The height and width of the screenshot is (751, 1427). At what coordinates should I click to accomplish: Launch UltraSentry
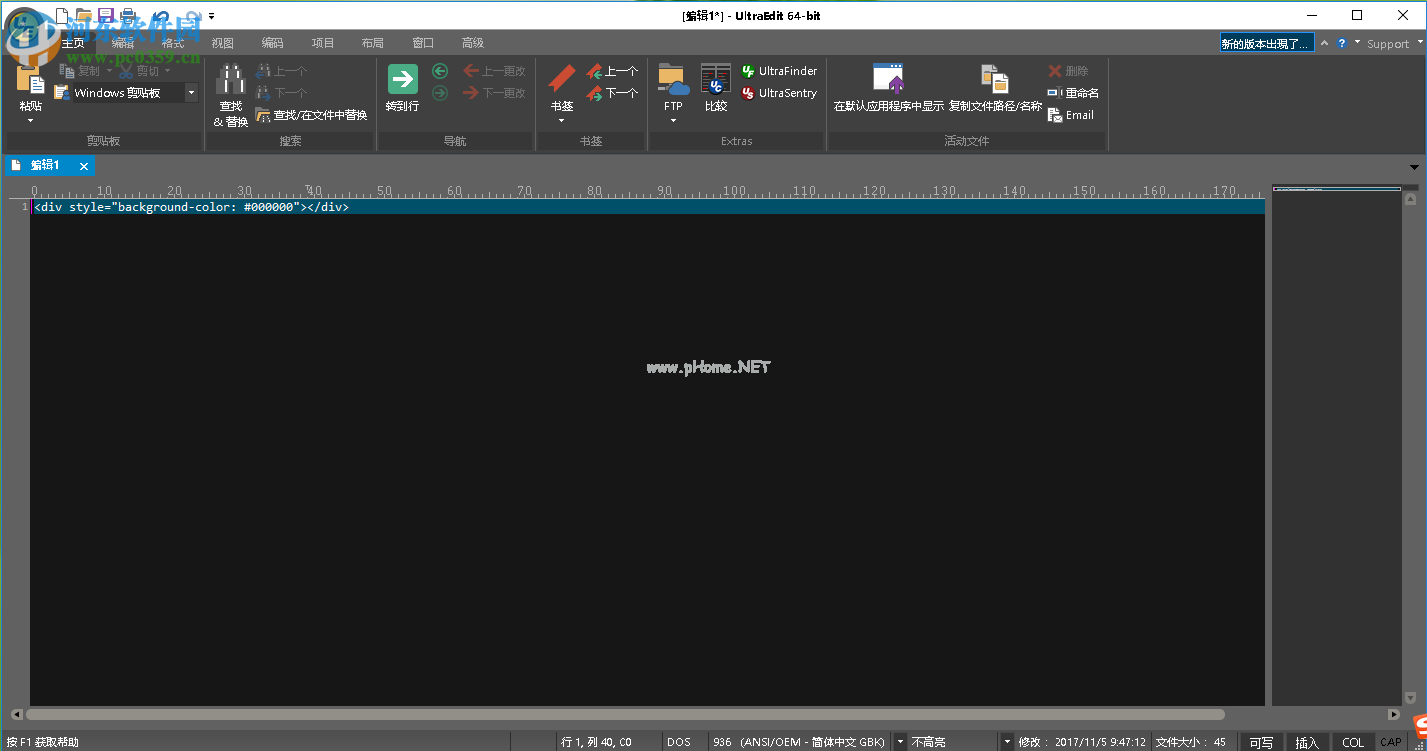pos(779,93)
